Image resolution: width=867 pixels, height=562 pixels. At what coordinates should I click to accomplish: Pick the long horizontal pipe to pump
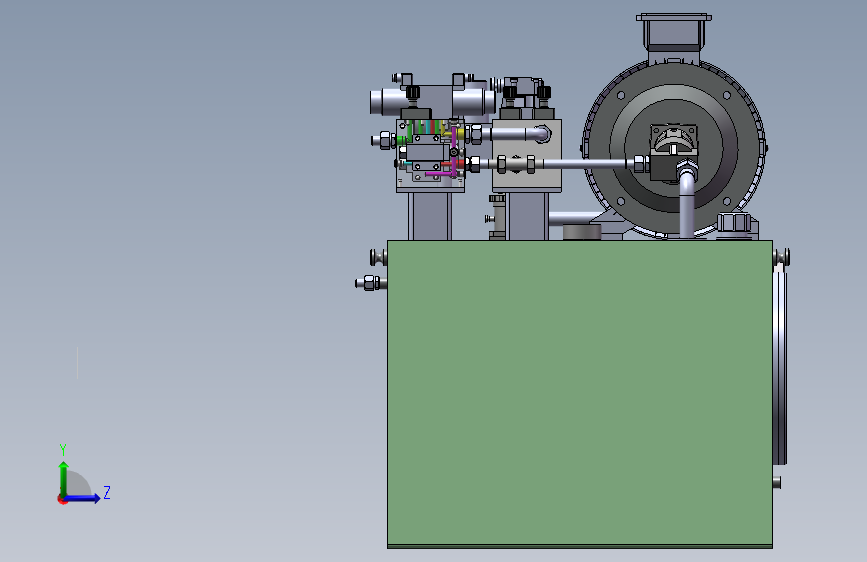[586, 164]
